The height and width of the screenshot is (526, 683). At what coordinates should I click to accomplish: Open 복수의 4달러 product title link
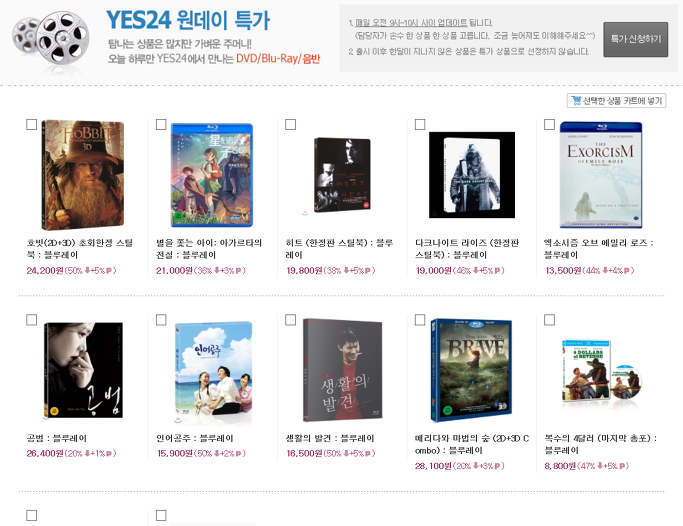click(601, 444)
